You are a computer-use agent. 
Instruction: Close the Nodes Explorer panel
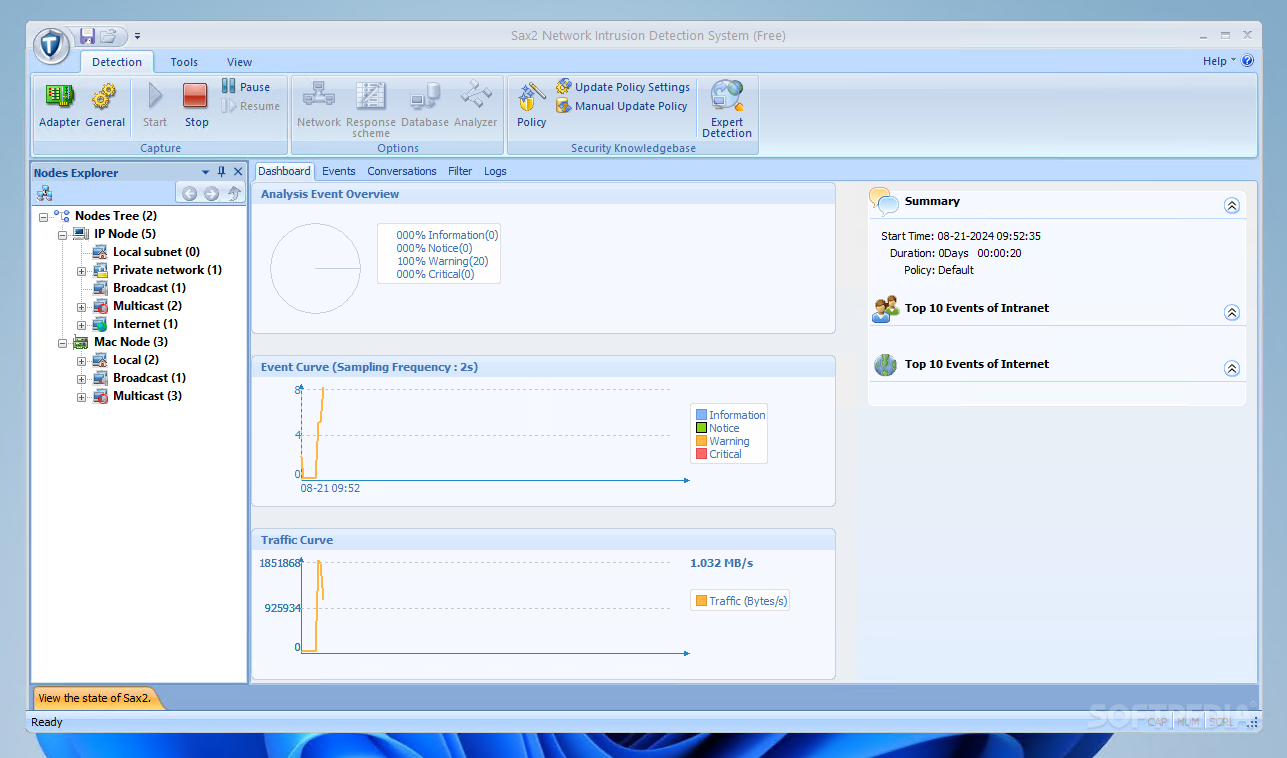[x=238, y=172]
